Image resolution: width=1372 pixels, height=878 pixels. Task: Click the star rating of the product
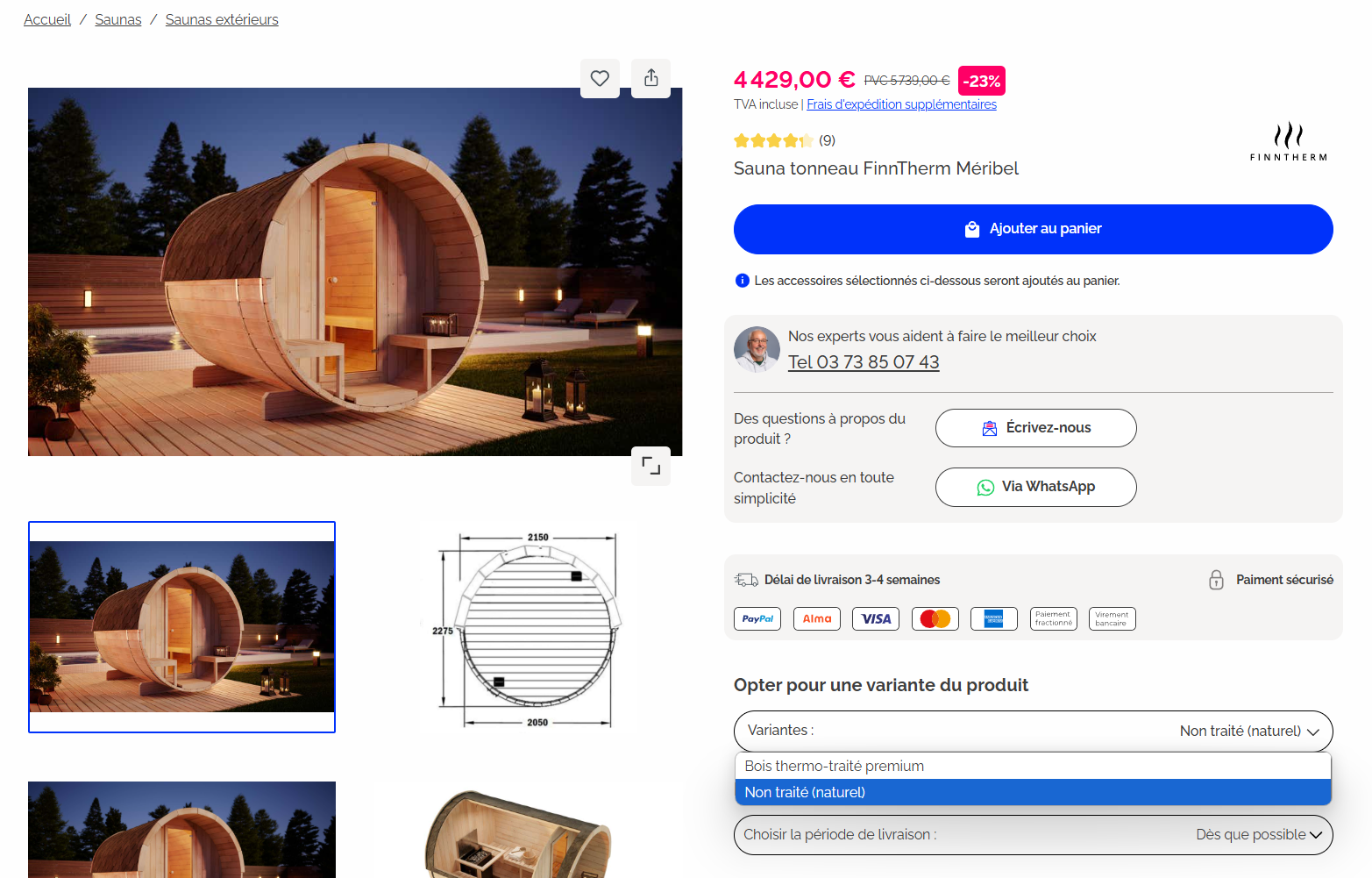pos(773,140)
